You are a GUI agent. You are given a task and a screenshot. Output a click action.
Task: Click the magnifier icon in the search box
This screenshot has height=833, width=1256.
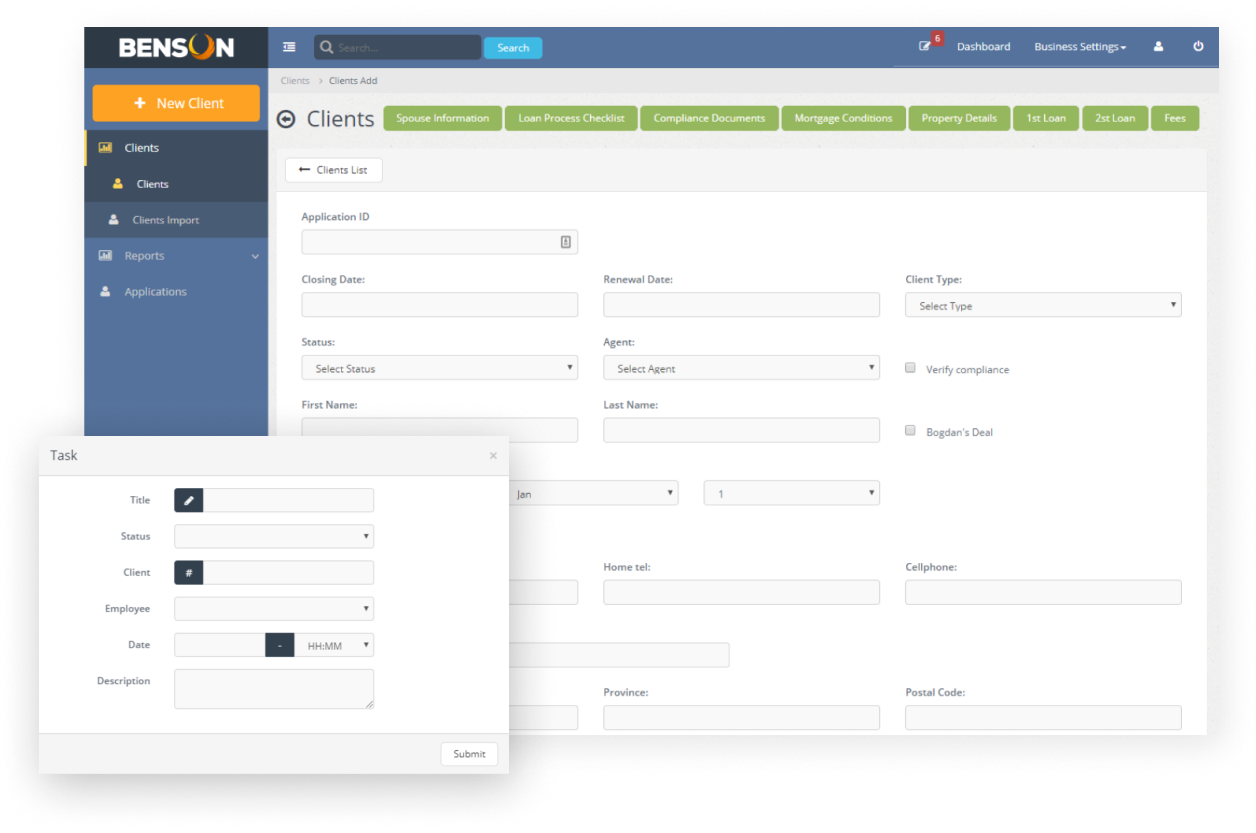pos(326,47)
